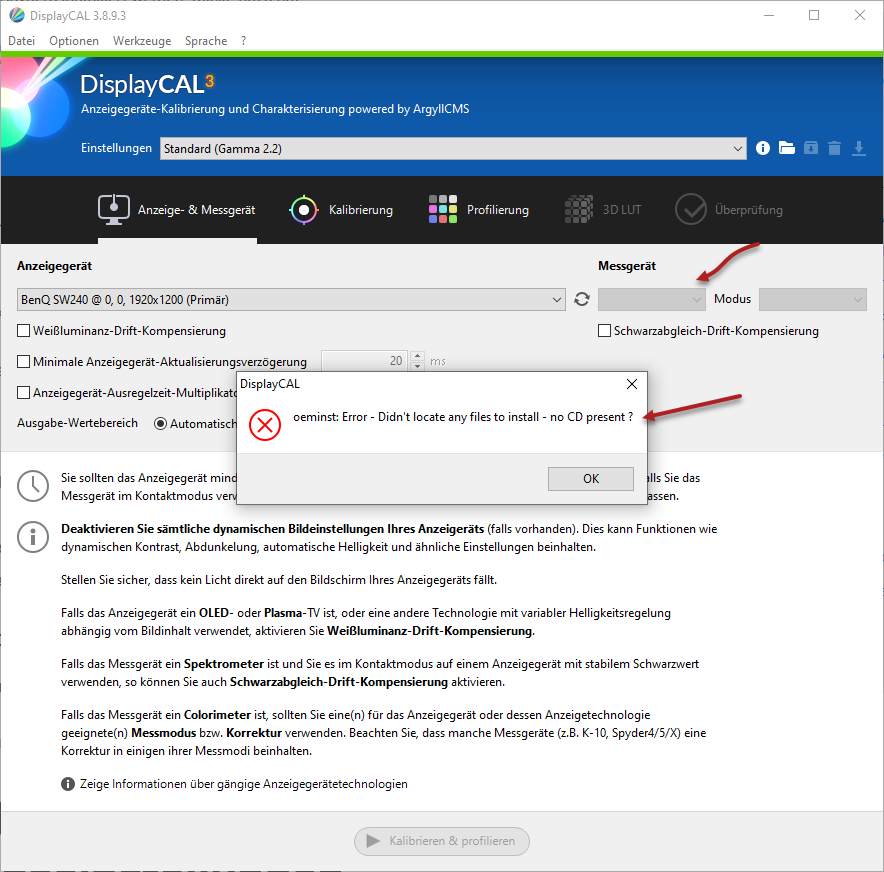884x872 pixels.
Task: Open the Modus dropdown
Action: (813, 299)
